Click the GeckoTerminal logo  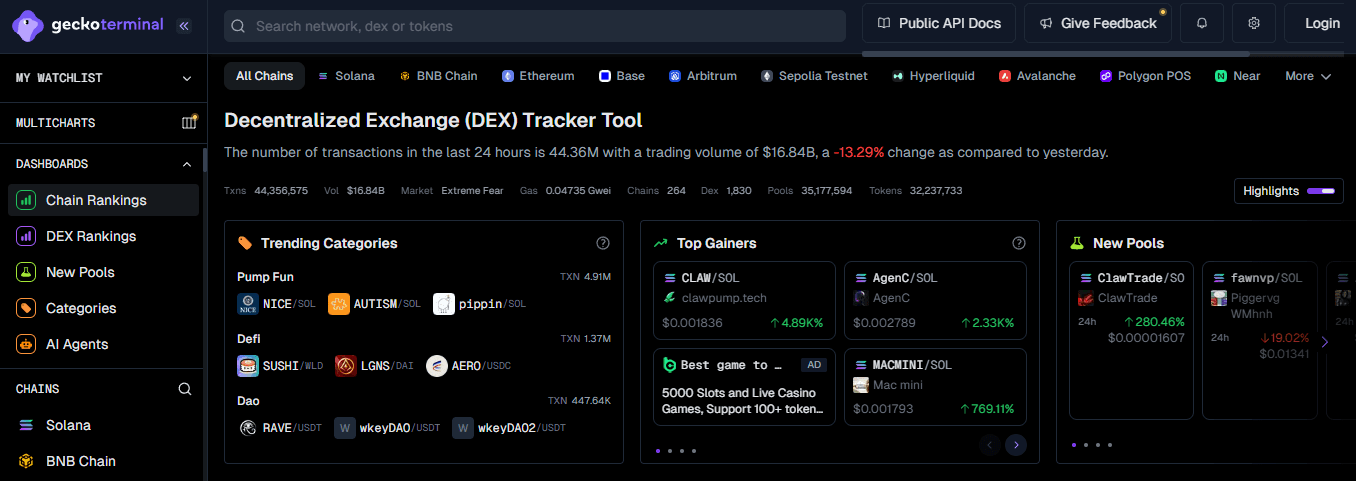click(x=88, y=25)
